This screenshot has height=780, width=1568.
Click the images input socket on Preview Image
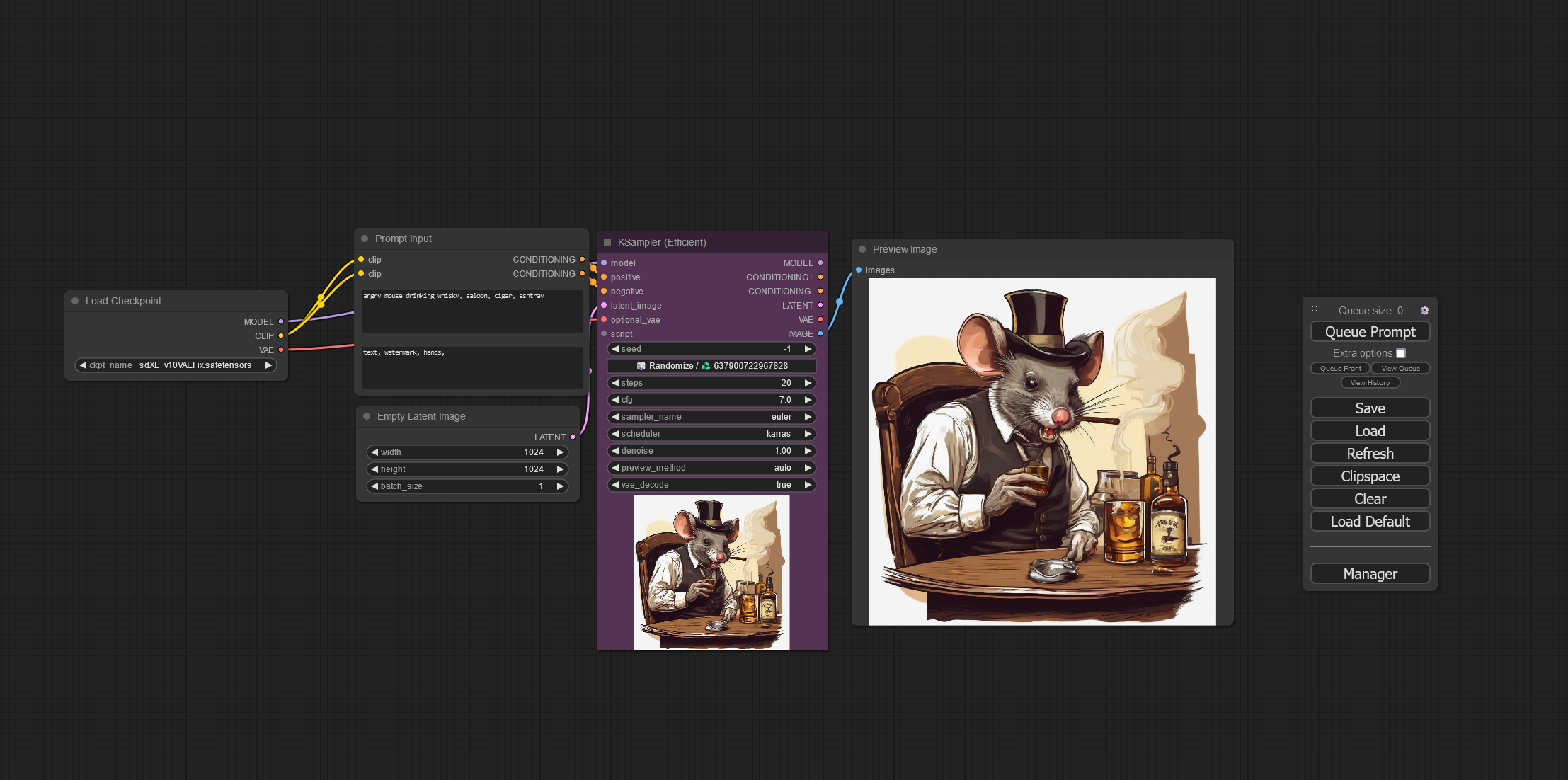pyautogui.click(x=859, y=270)
